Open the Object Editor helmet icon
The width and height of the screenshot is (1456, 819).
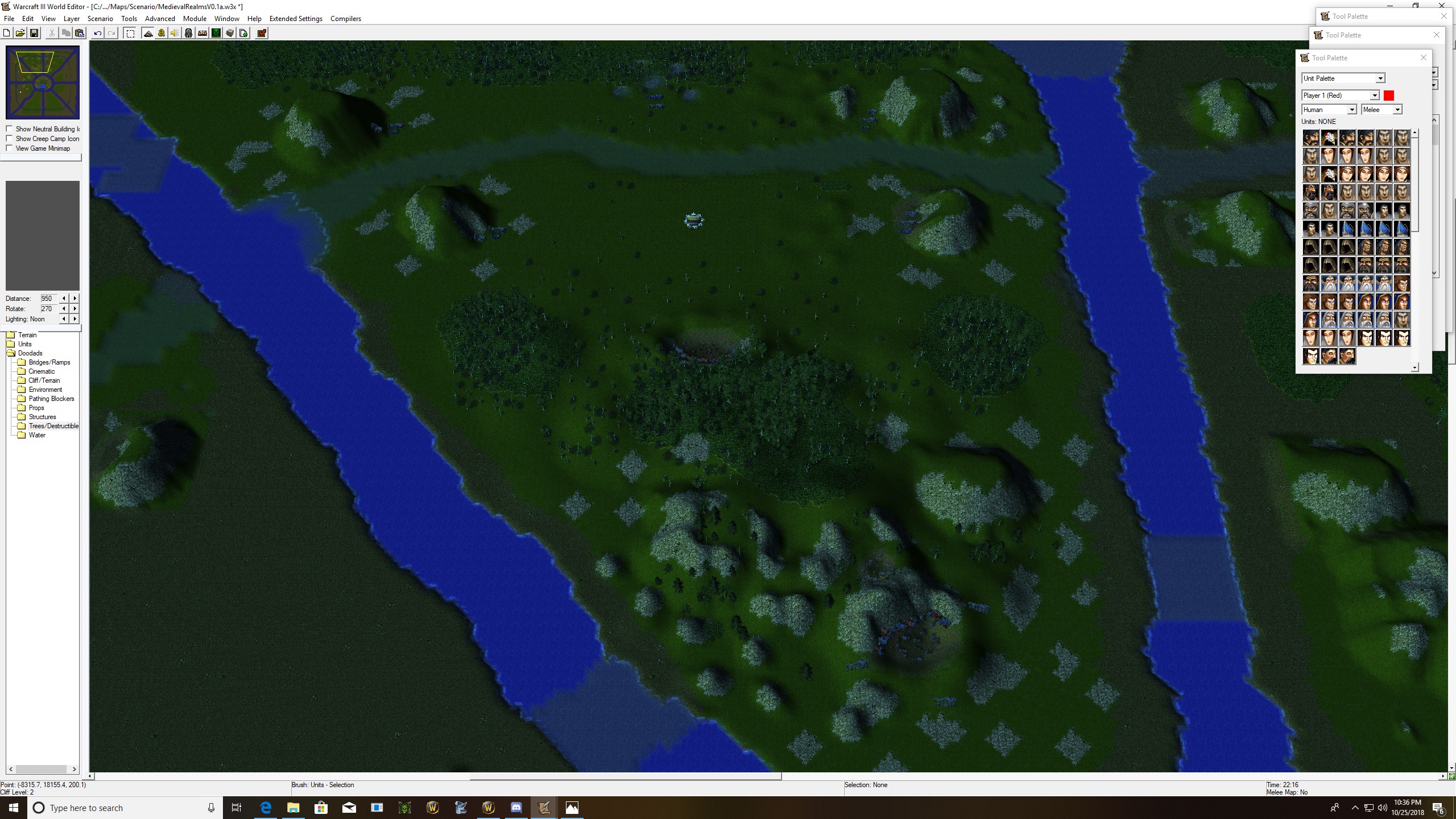tap(189, 33)
